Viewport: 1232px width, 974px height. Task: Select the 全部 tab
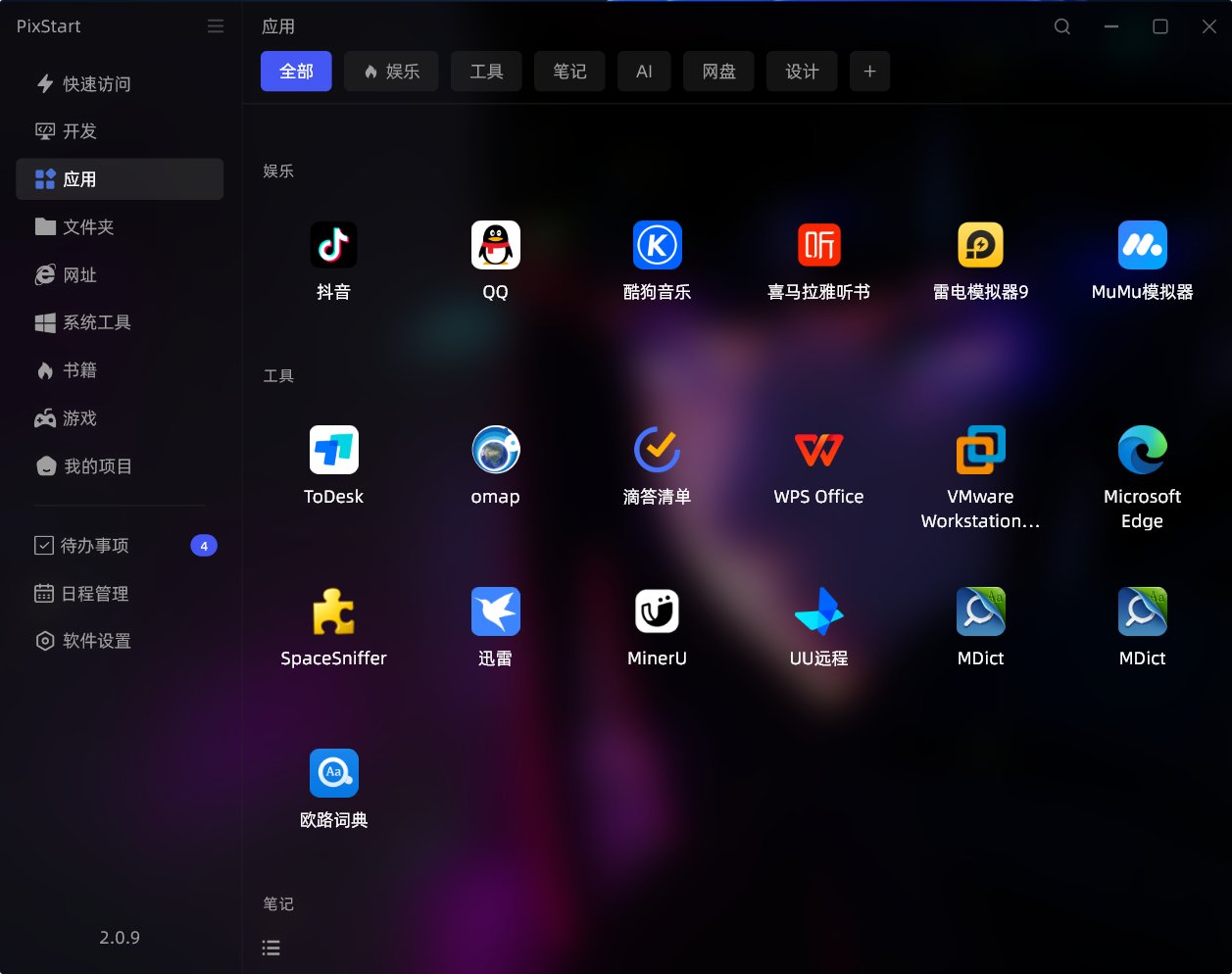click(x=296, y=72)
